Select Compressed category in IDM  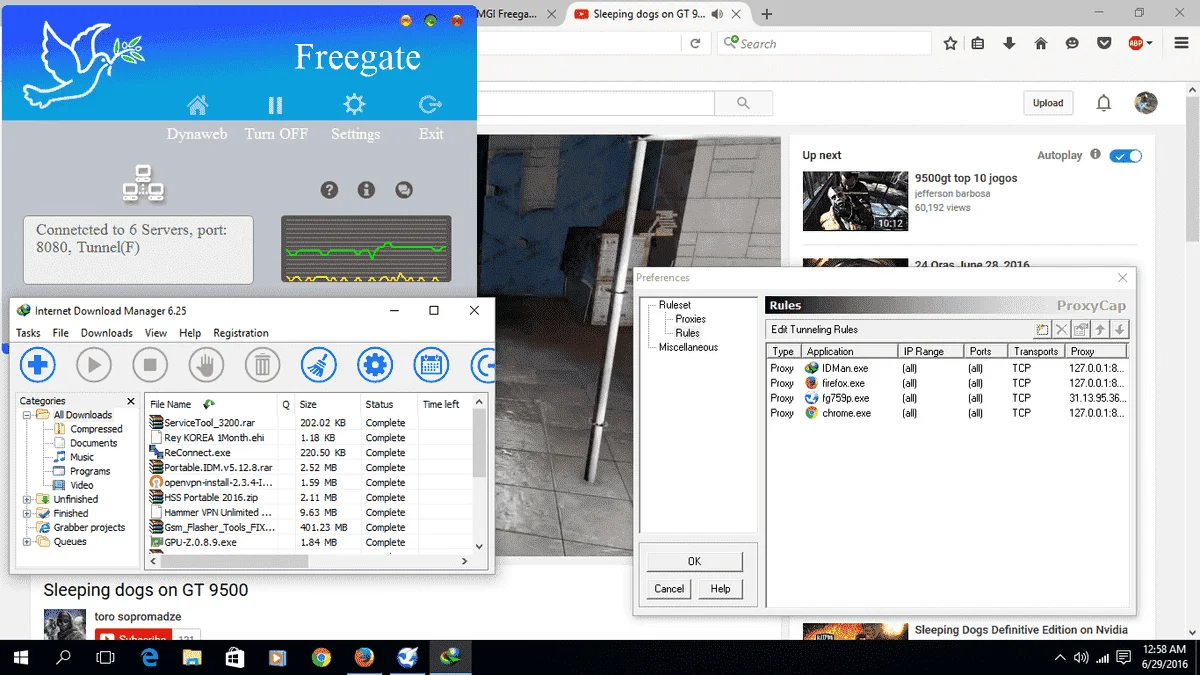tap(96, 429)
